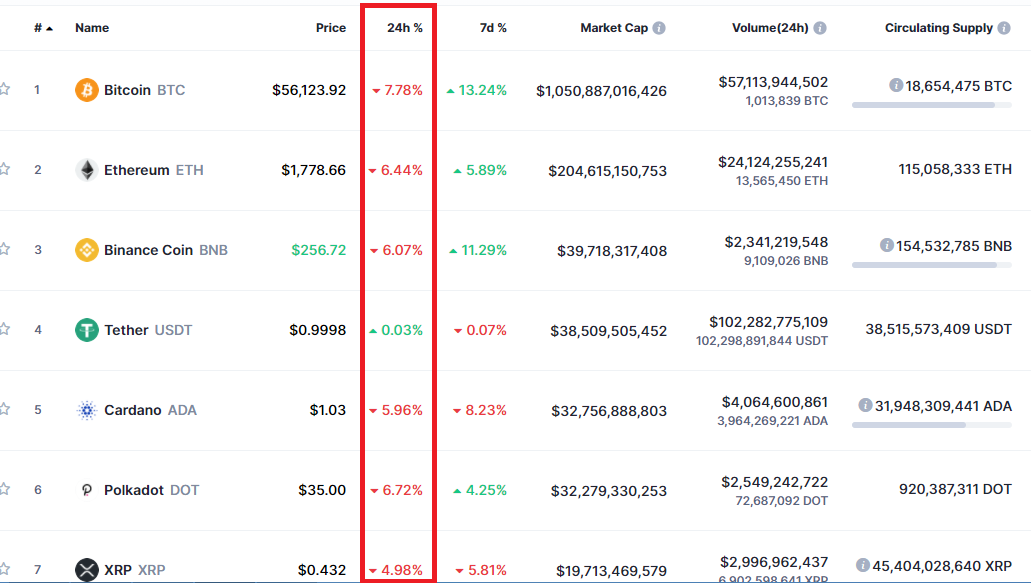This screenshot has width=1031, height=583.
Task: Sort the table by 24h % column
Action: tap(404, 28)
